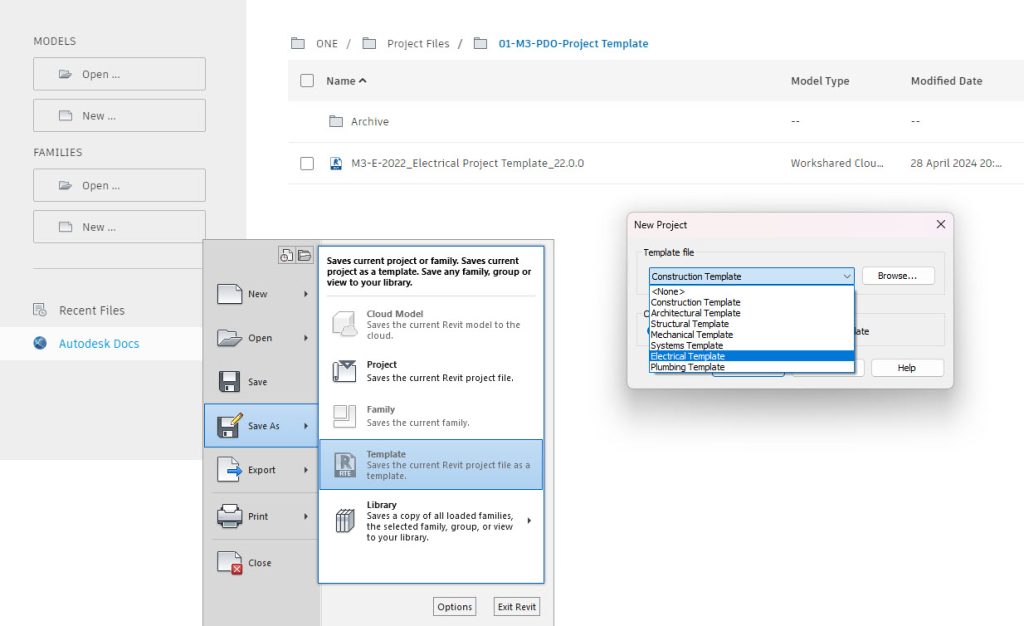Click the folder icon in Models Open button
This screenshot has width=1024, height=626.
pos(65,74)
